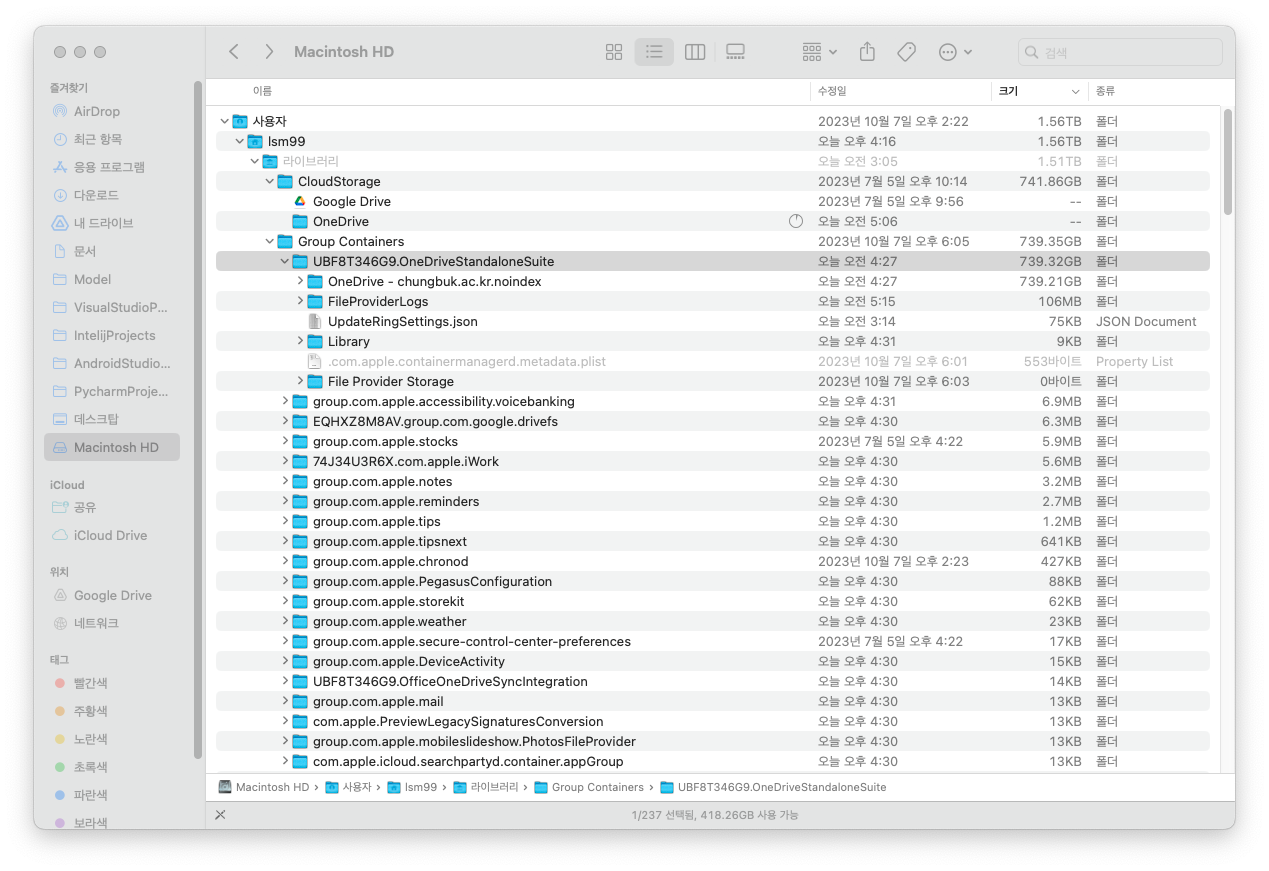Screen dimensions: 1269x871
Task: Sort by 수정일 column header
Action: [x=900, y=91]
